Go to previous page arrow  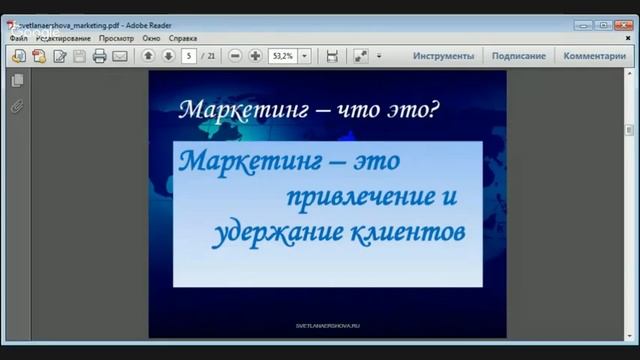148,56
